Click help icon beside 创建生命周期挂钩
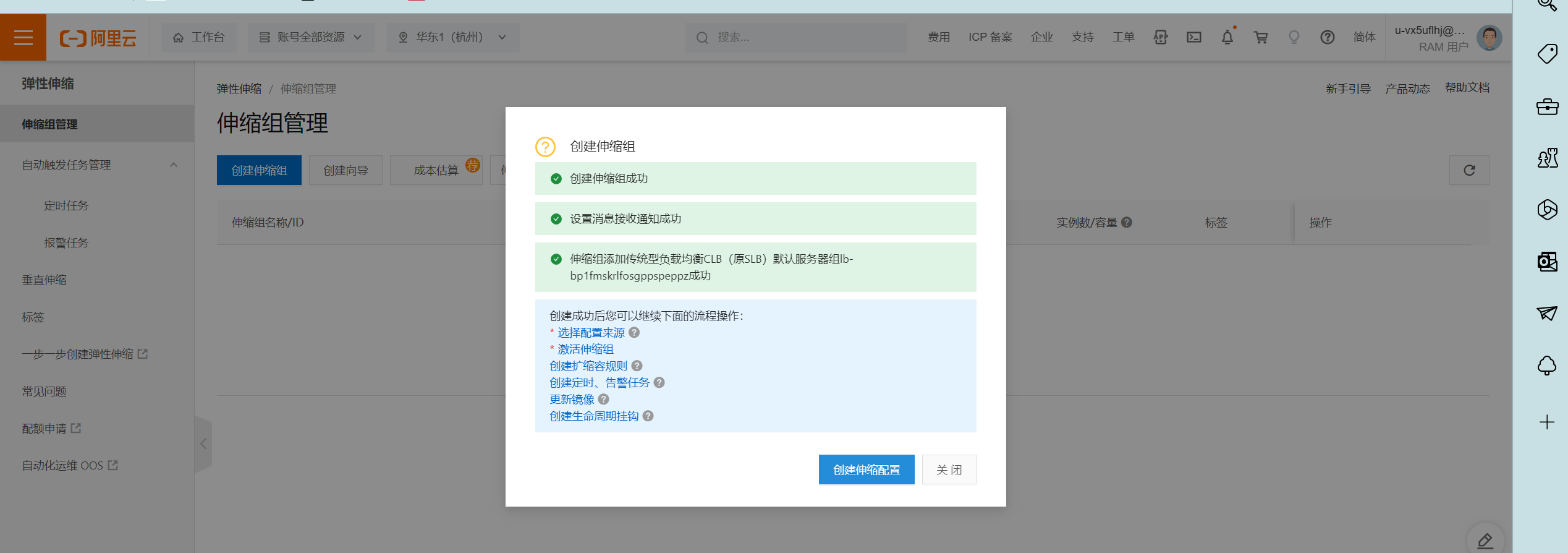Image resolution: width=1568 pixels, height=553 pixels. 648,416
